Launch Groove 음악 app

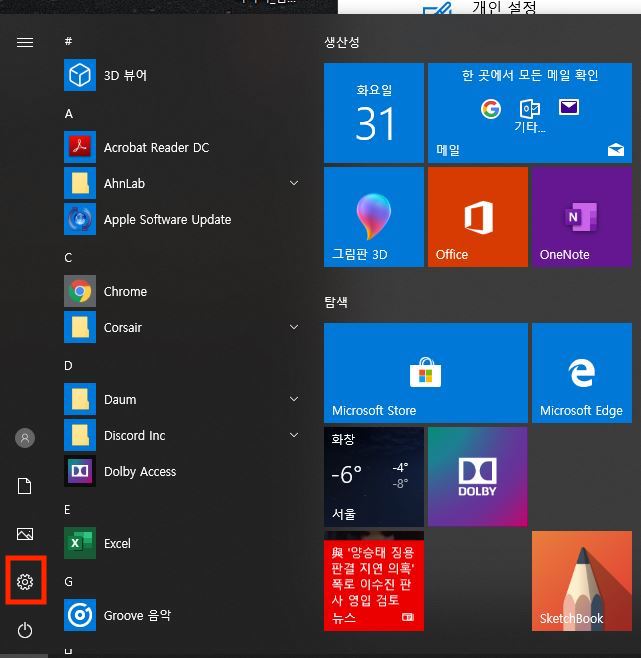tap(184, 615)
